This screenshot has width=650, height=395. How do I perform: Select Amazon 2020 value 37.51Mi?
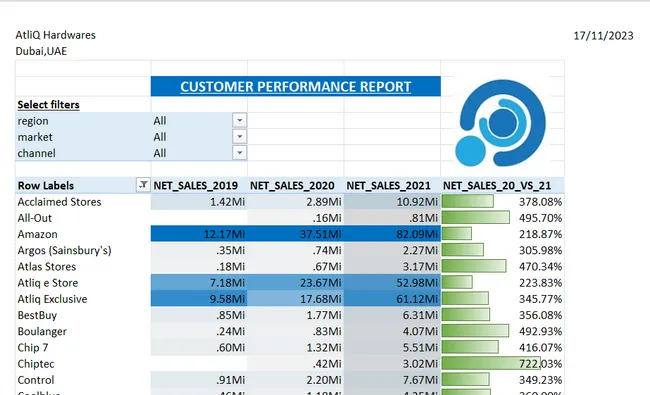296,234
